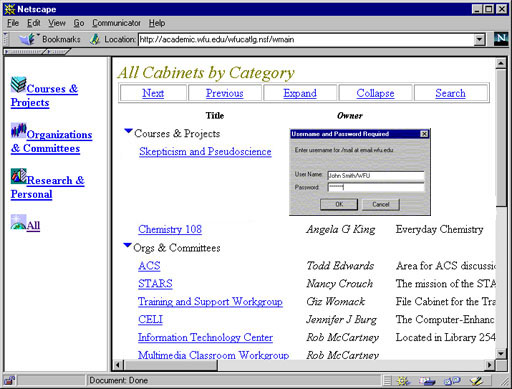This screenshot has width=512, height=389.
Task: Click the Organizations & Committees sidebar link
Action: coord(51,141)
